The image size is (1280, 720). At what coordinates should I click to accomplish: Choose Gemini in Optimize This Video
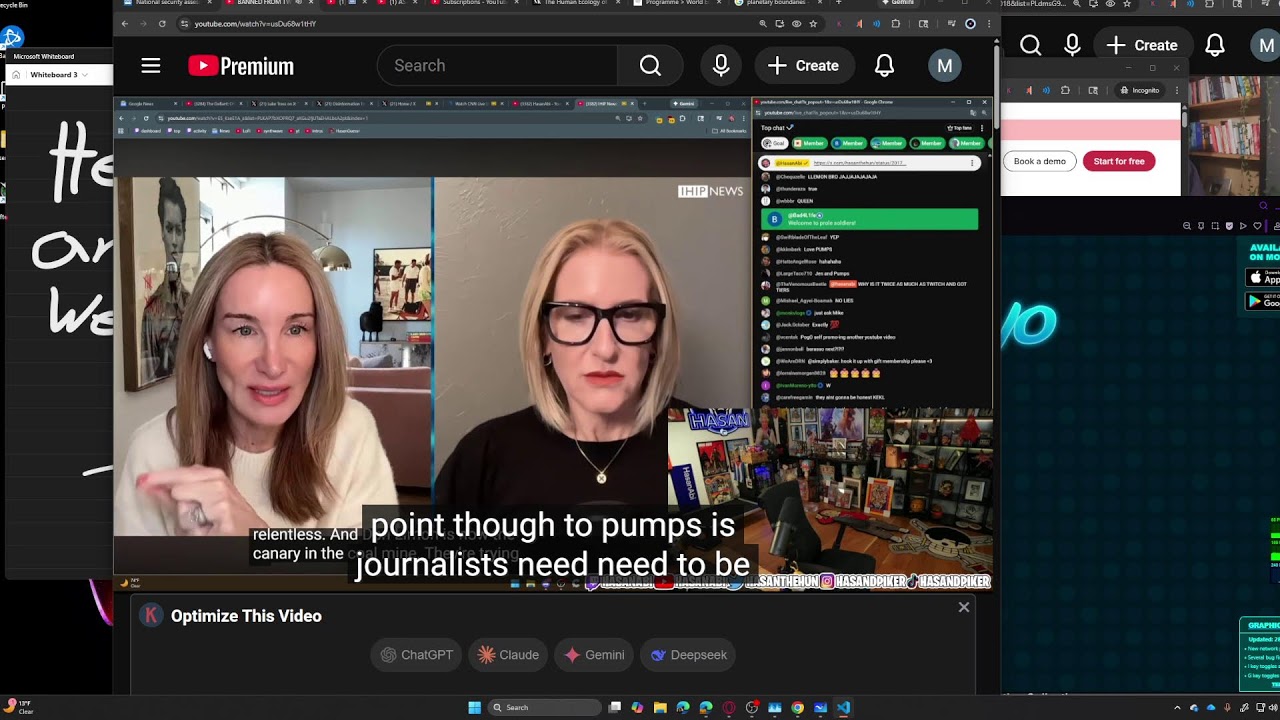point(594,655)
